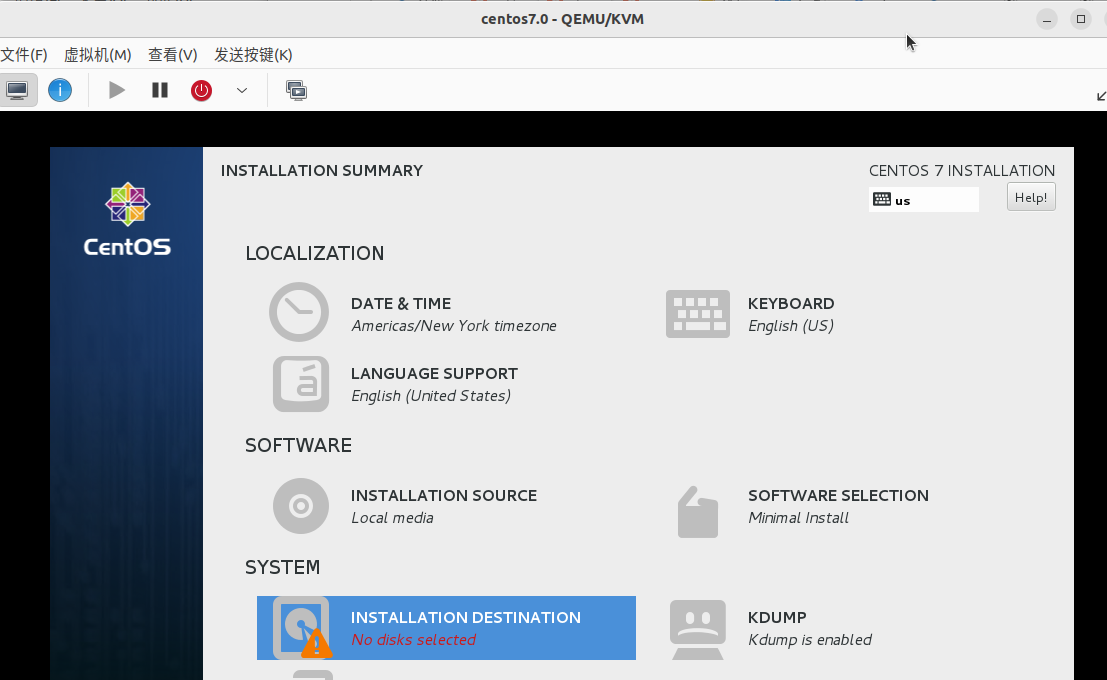
Task: Click the red shutdown power icon
Action: coord(202,90)
